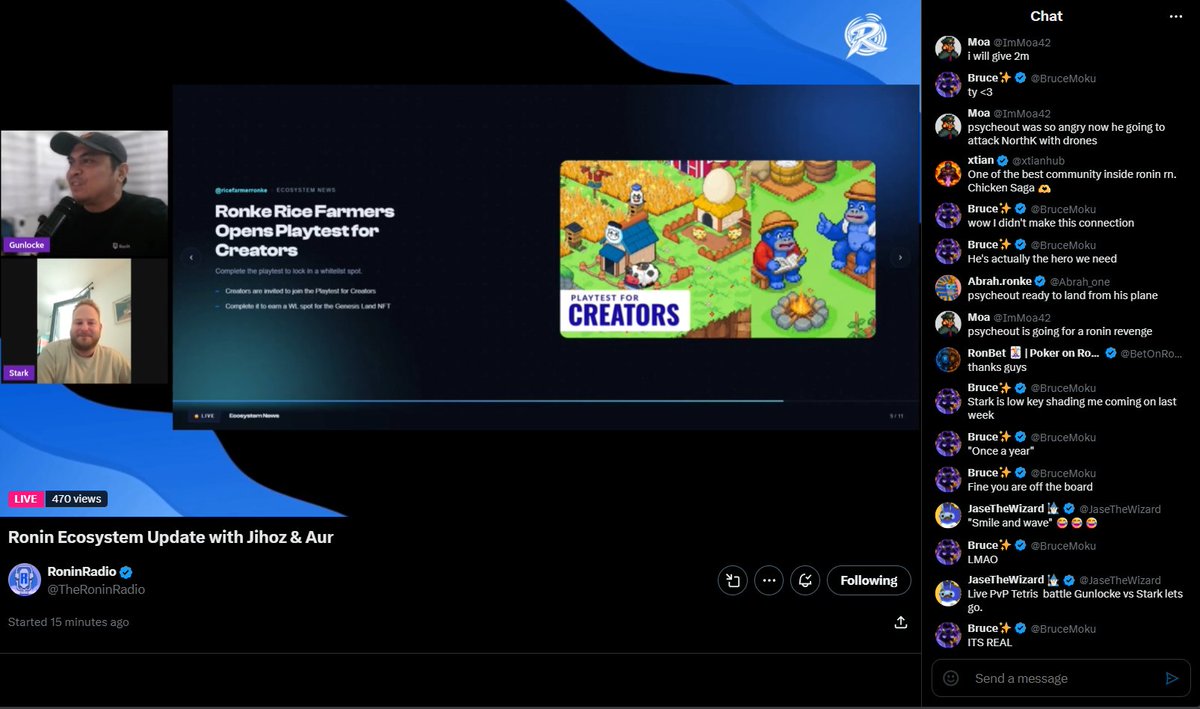Click the Chat panel header
The height and width of the screenshot is (709, 1200).
coord(1046,16)
